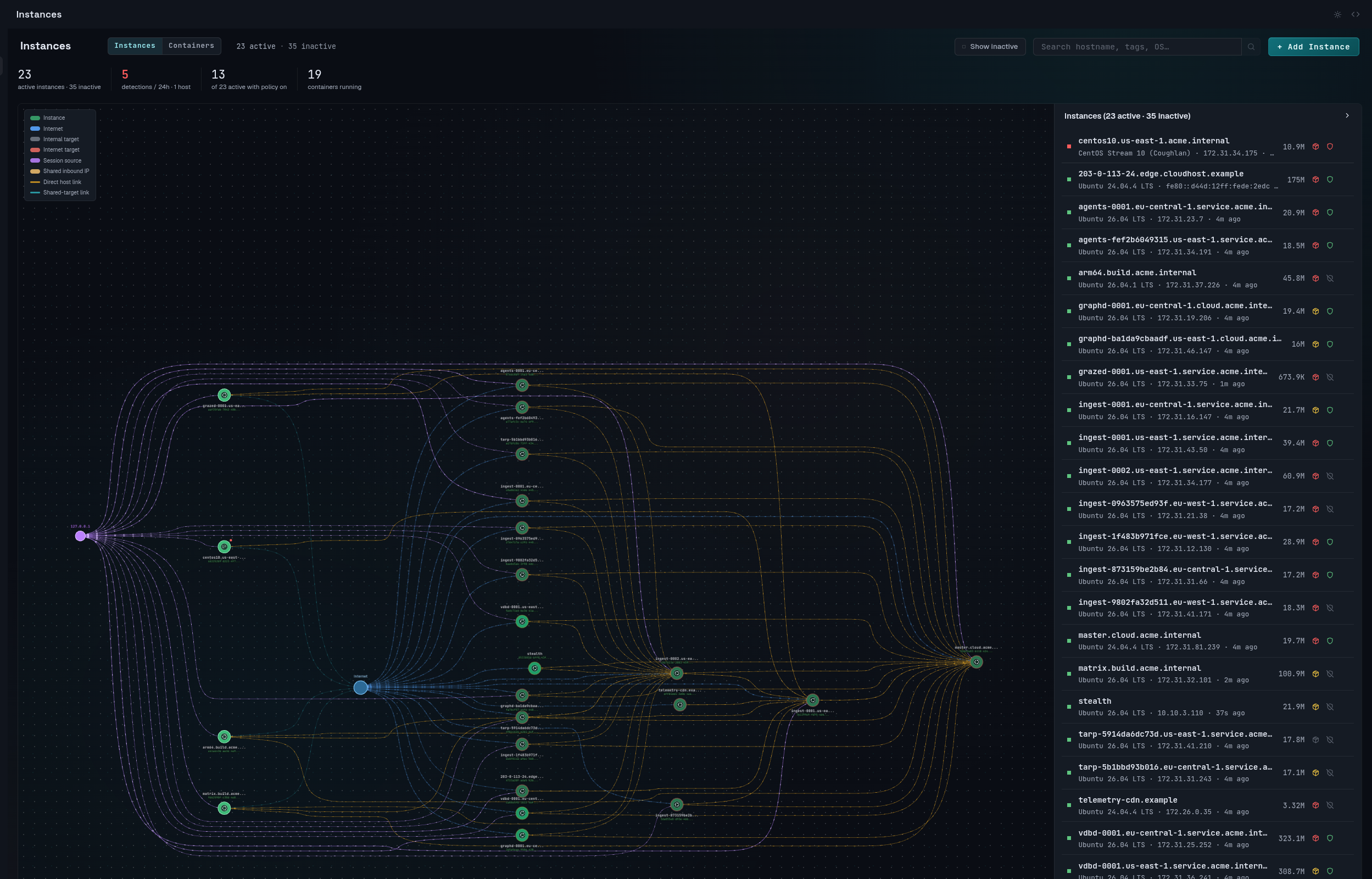Click the Session source purple legend swatch
Screen dimensions: 1372x879
(x=35, y=161)
